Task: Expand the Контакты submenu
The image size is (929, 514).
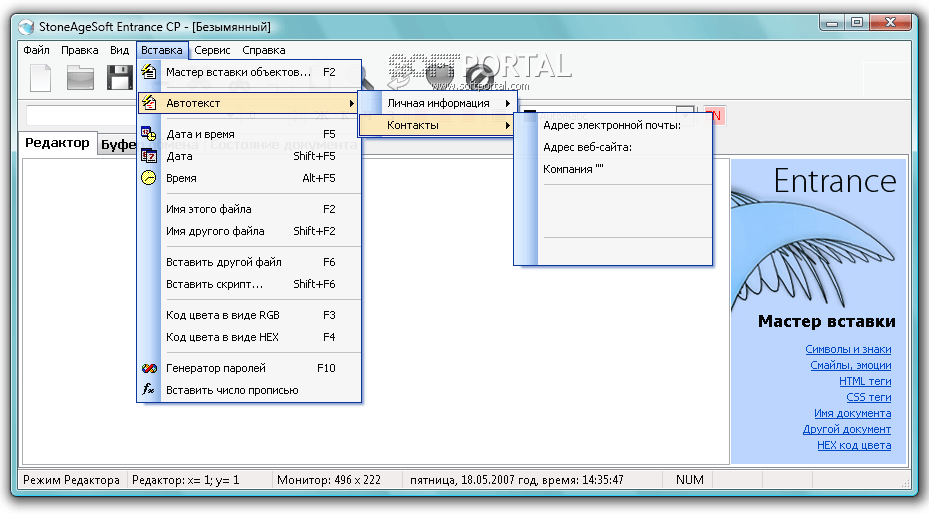Action: pyautogui.click(x=437, y=125)
